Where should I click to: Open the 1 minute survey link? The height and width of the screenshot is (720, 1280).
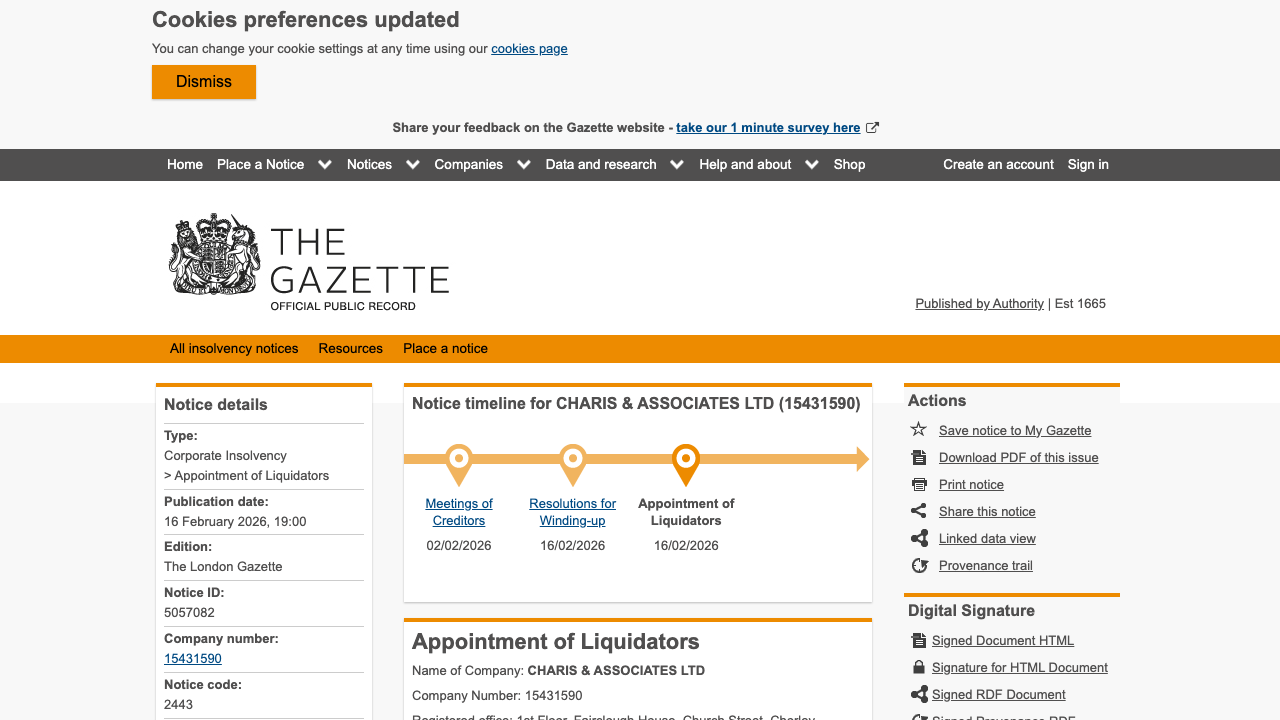[x=768, y=128]
